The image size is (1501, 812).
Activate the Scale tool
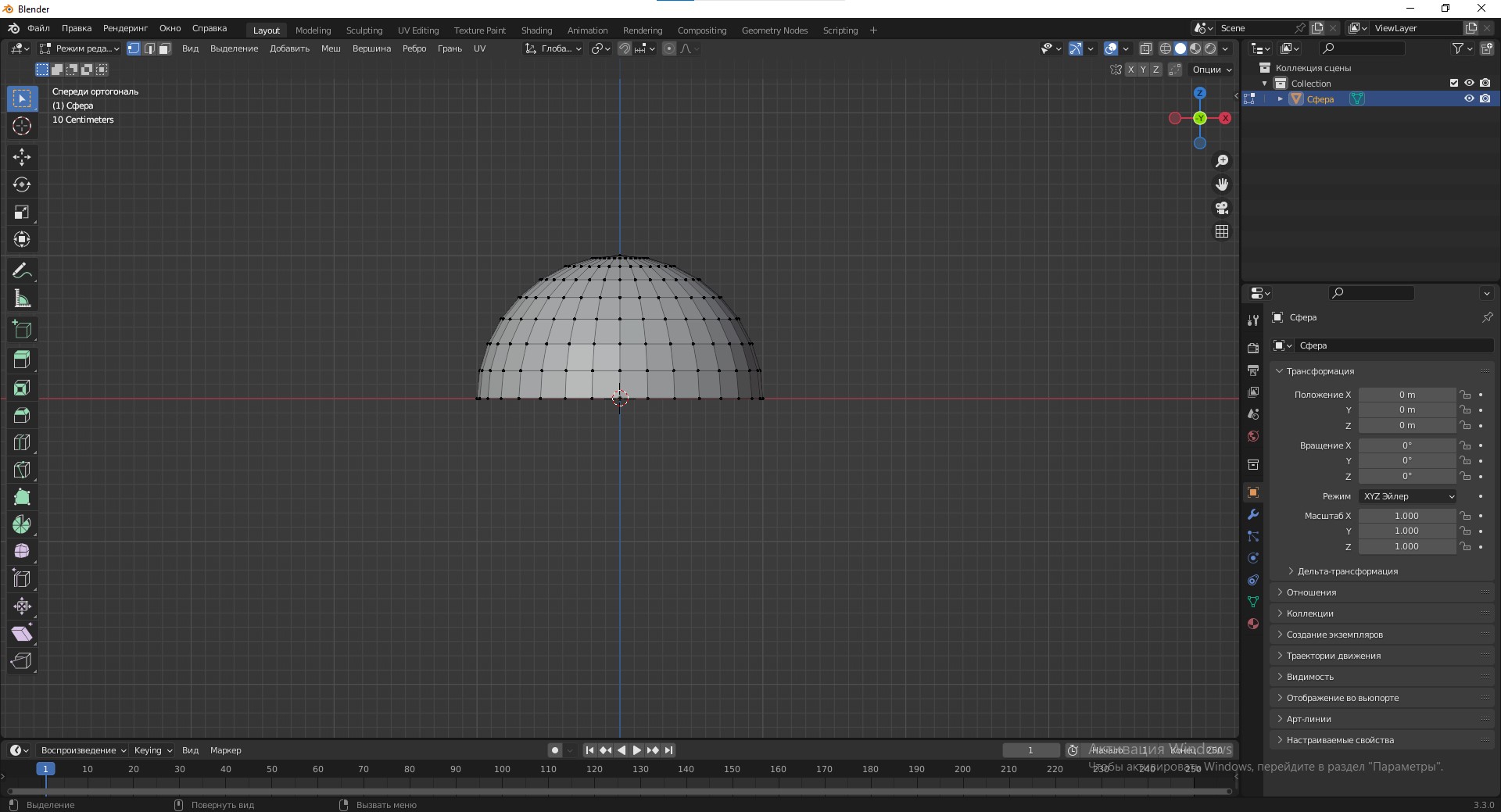[x=22, y=212]
